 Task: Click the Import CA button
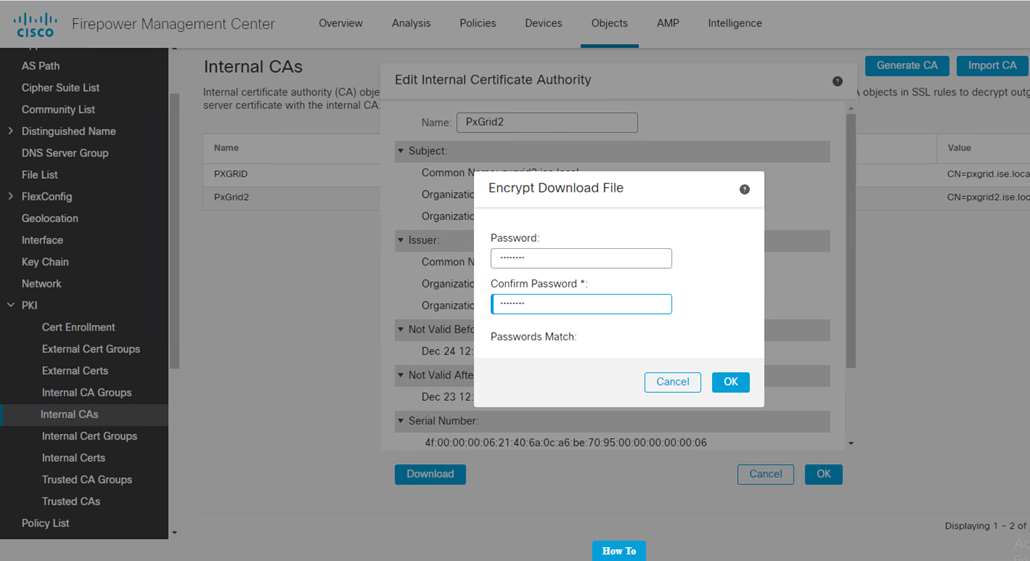coord(992,66)
